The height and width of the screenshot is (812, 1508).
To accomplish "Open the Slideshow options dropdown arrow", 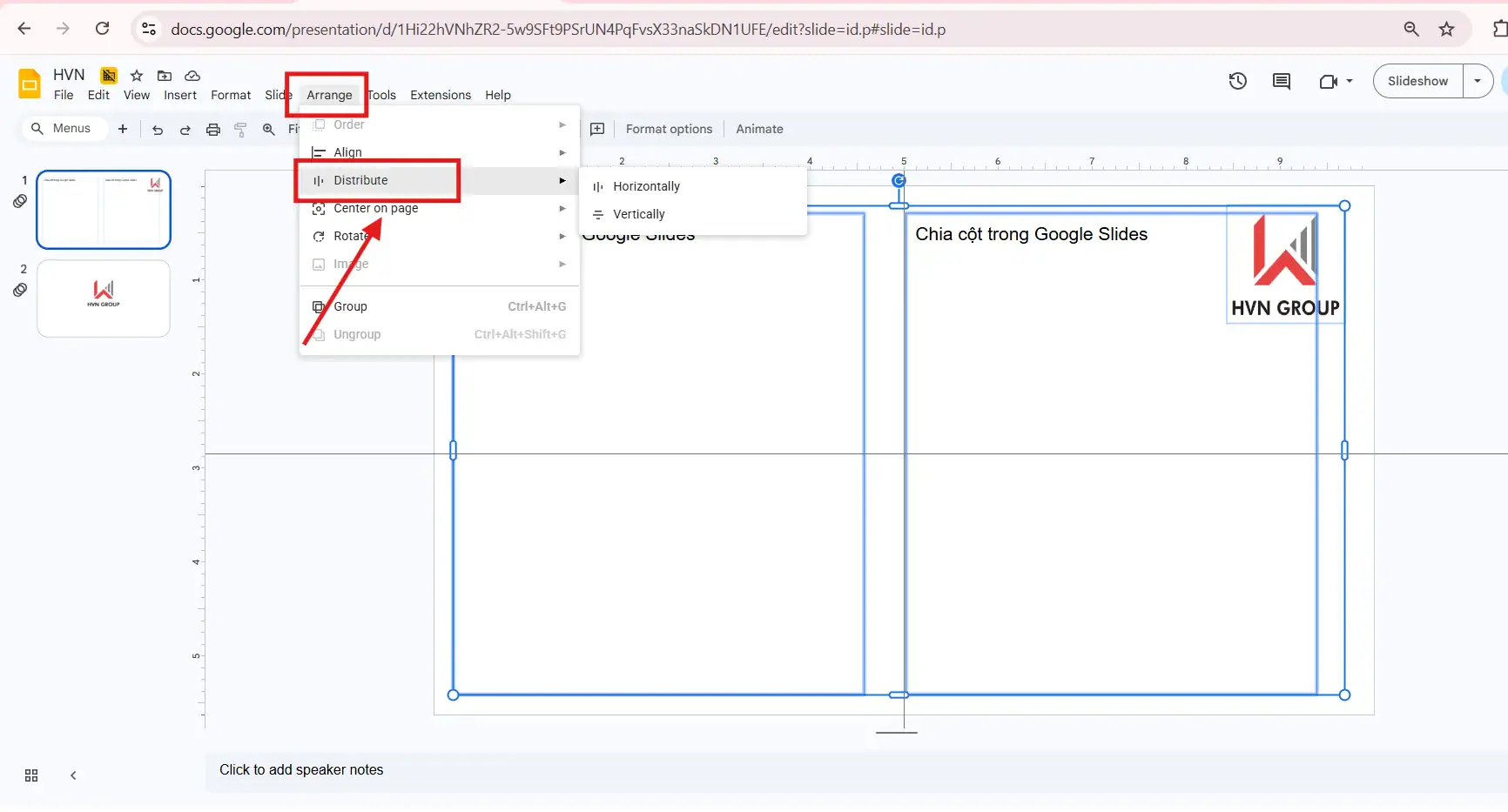I will point(1478,80).
